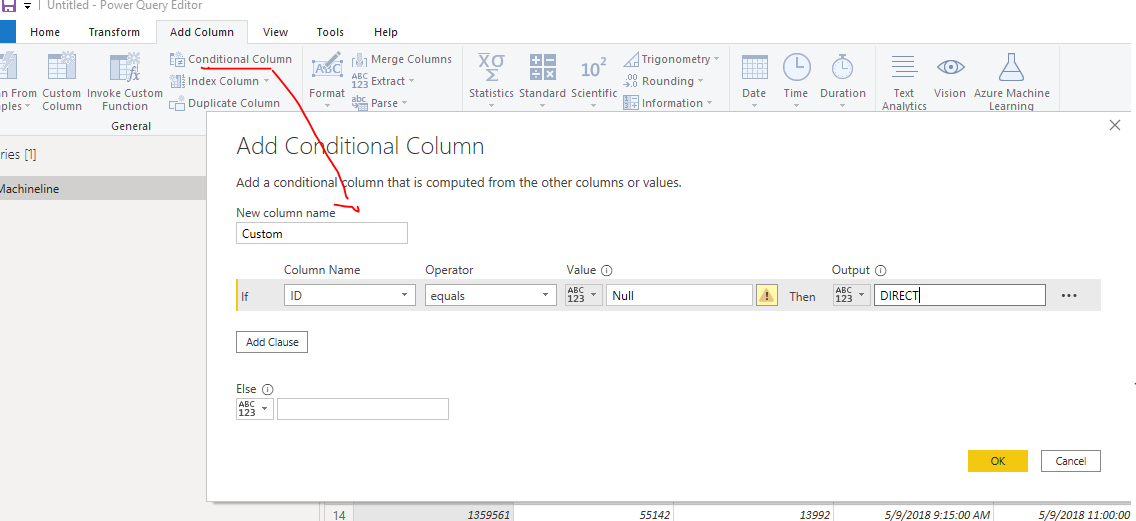The image size is (1136, 521).
Task: Select the Add Column tab
Action: coord(201,32)
